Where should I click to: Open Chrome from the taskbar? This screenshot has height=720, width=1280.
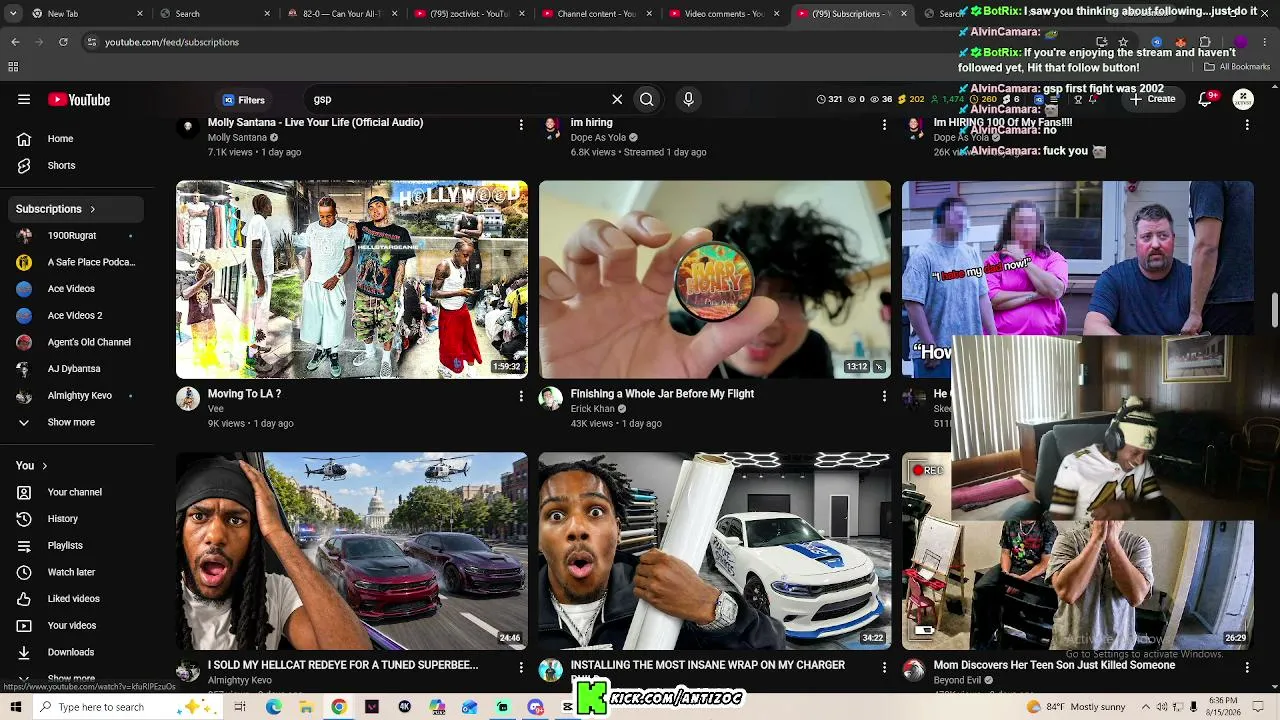339,707
